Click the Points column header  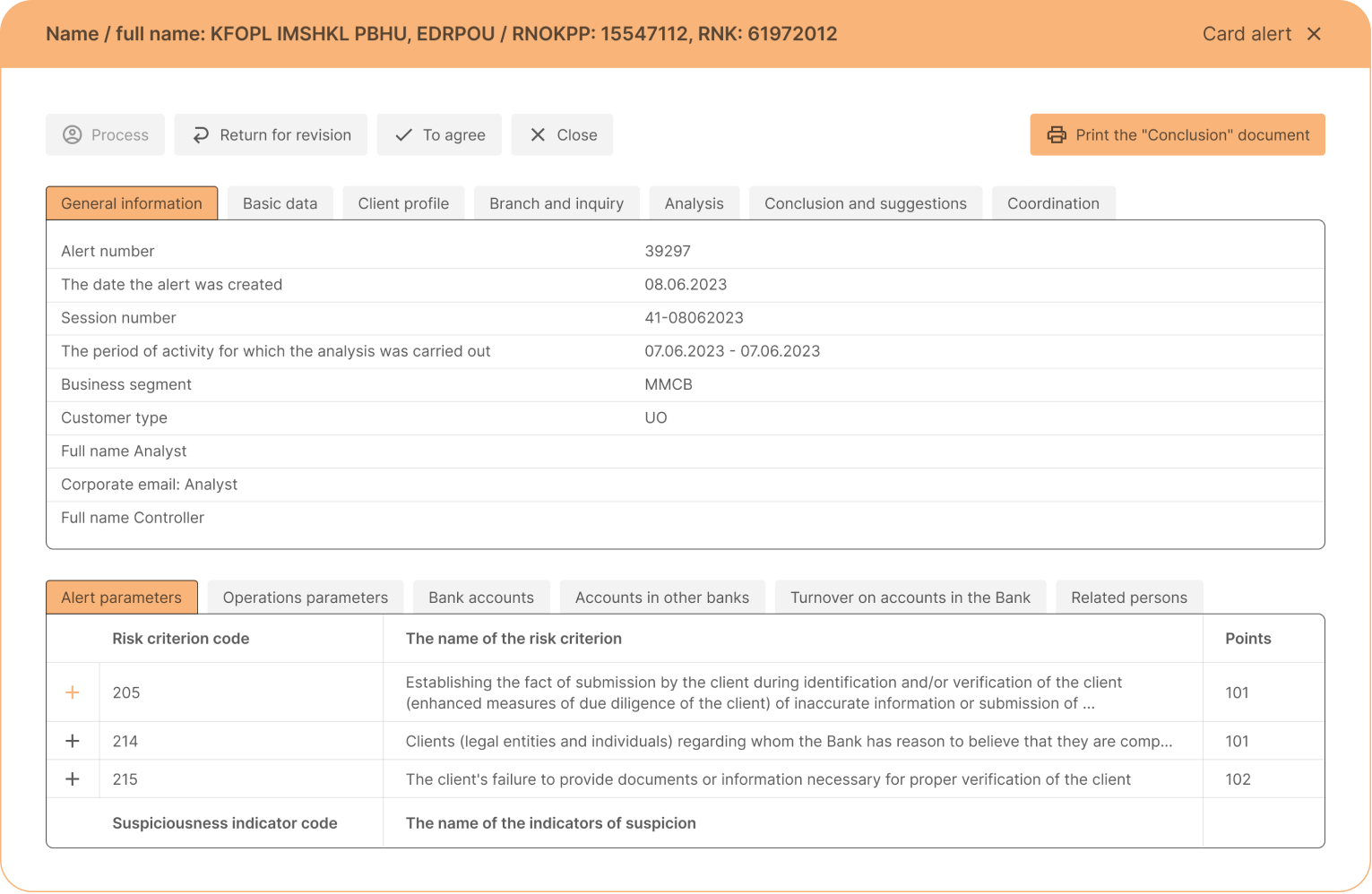coord(1247,639)
